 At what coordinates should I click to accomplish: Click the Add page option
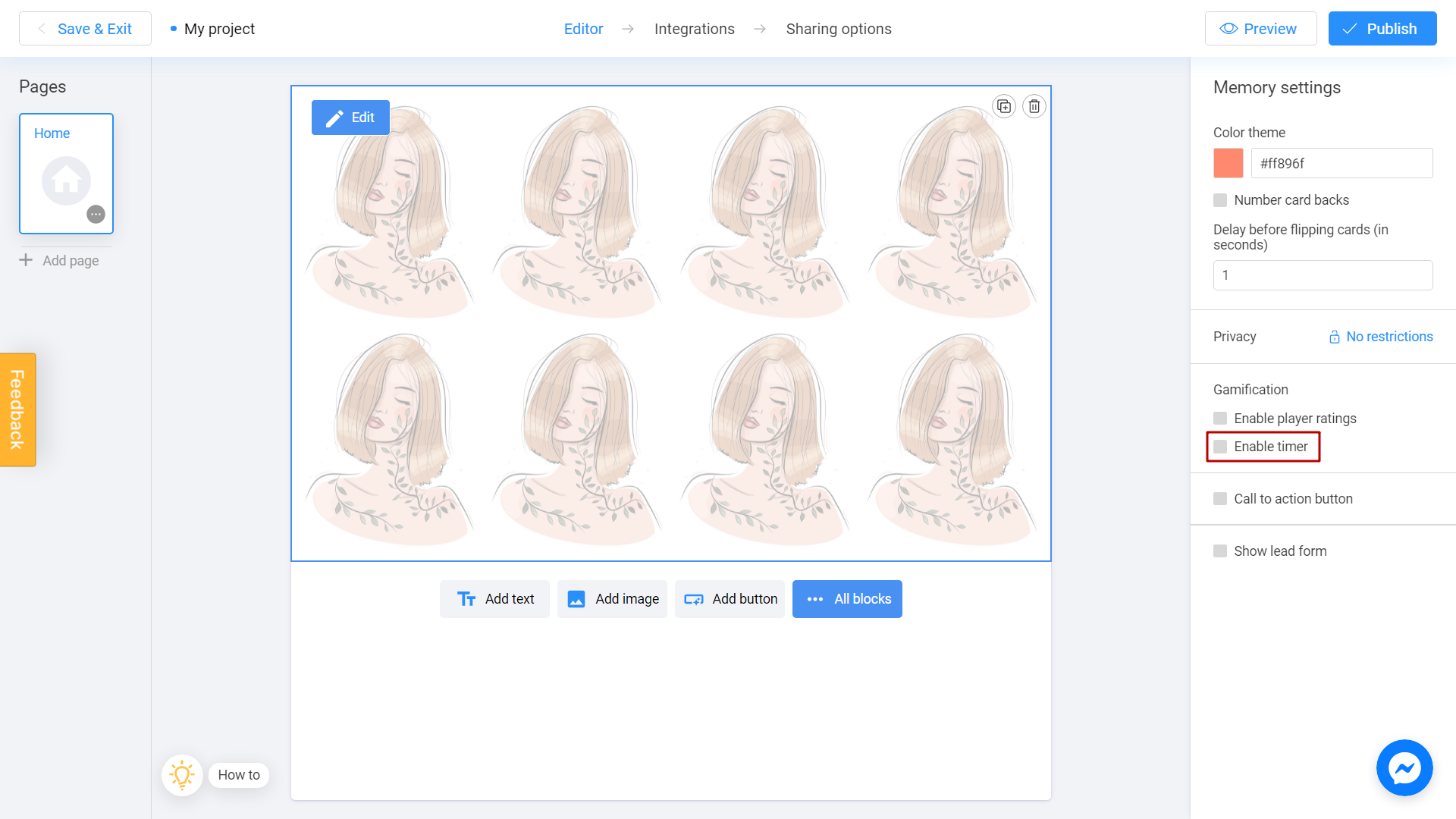pos(59,260)
